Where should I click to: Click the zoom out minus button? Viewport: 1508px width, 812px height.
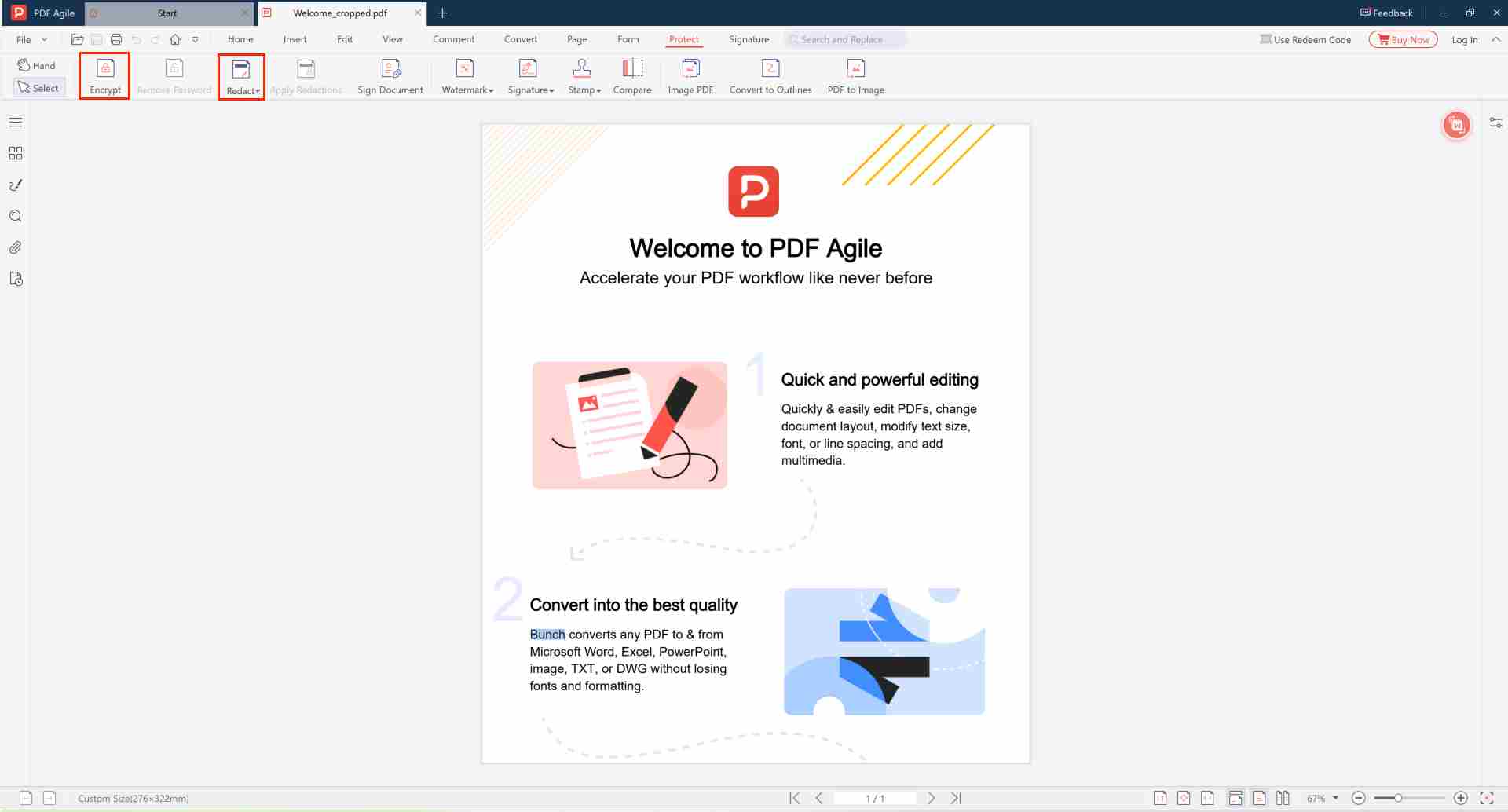[1359, 798]
